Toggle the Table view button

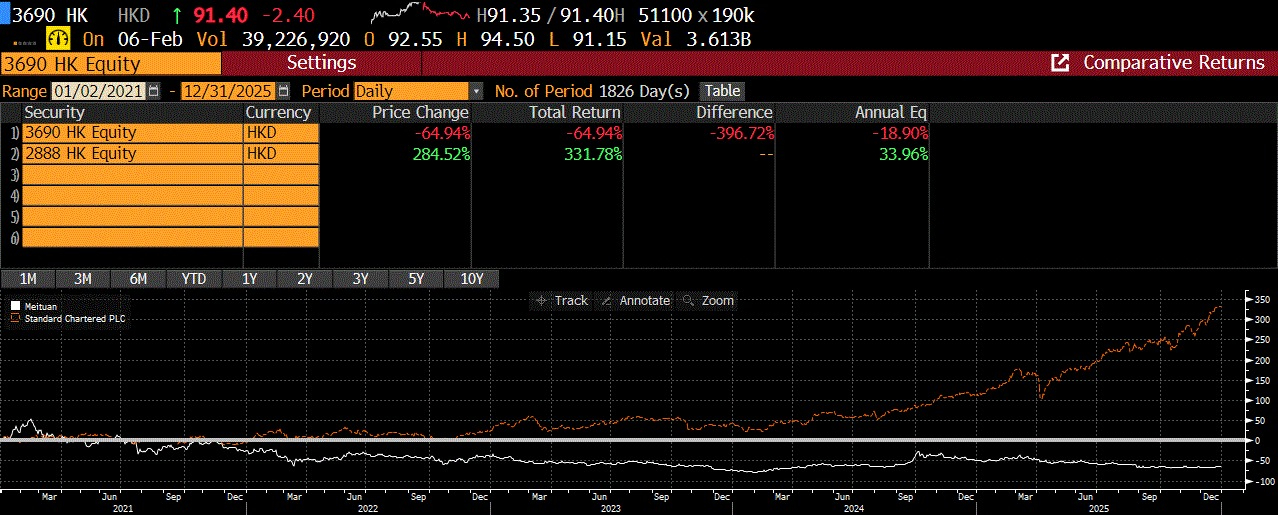pos(722,91)
